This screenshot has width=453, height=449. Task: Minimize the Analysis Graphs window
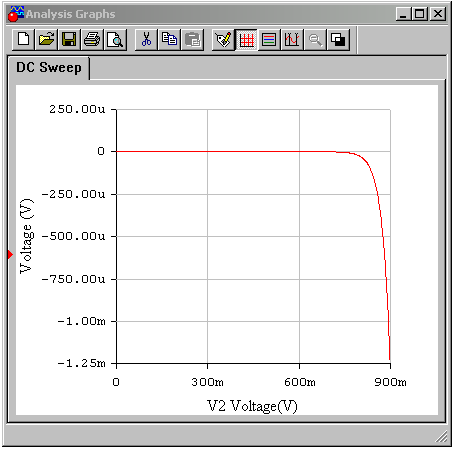pyautogui.click(x=403, y=14)
